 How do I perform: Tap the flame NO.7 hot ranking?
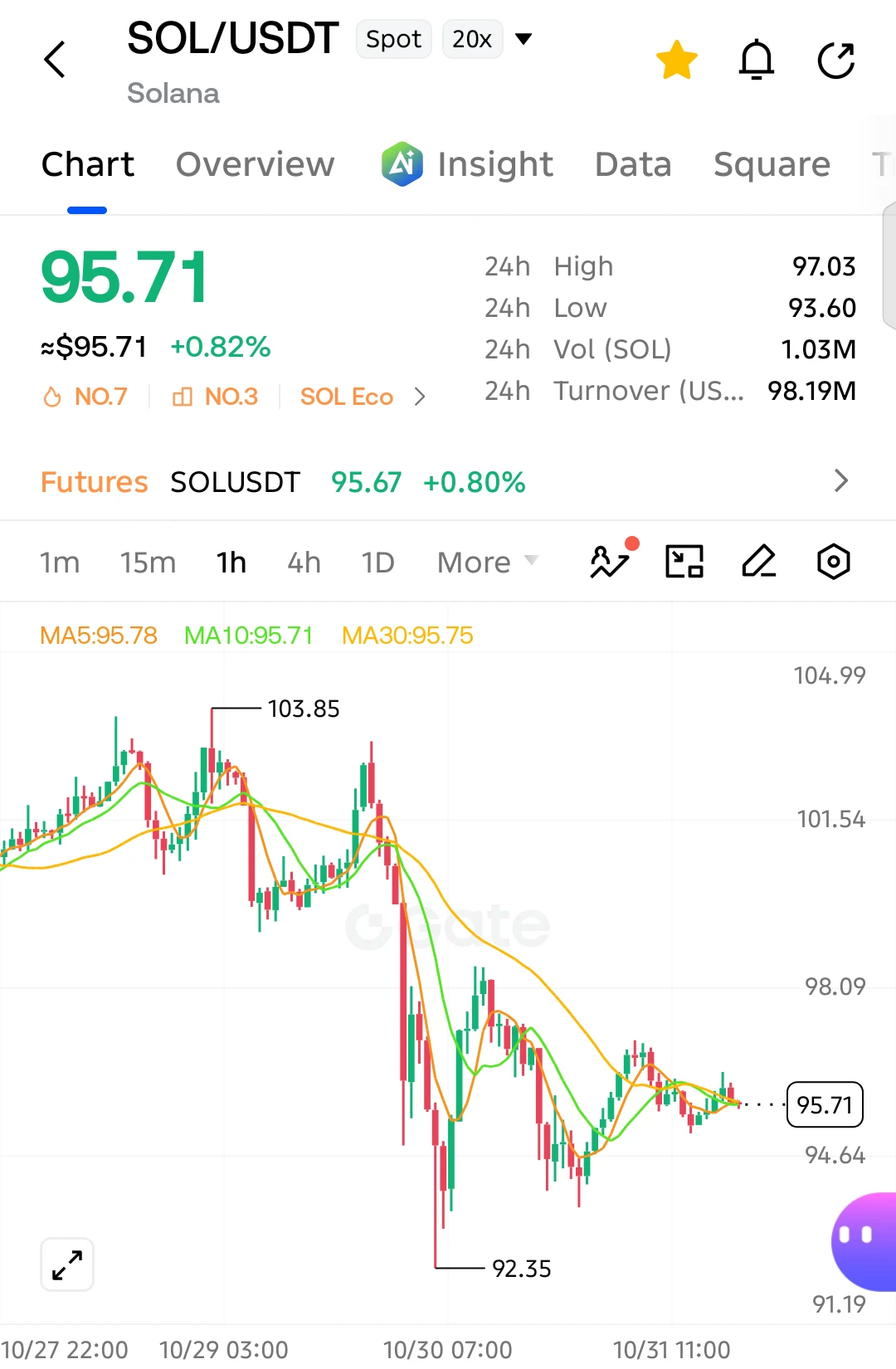85,397
